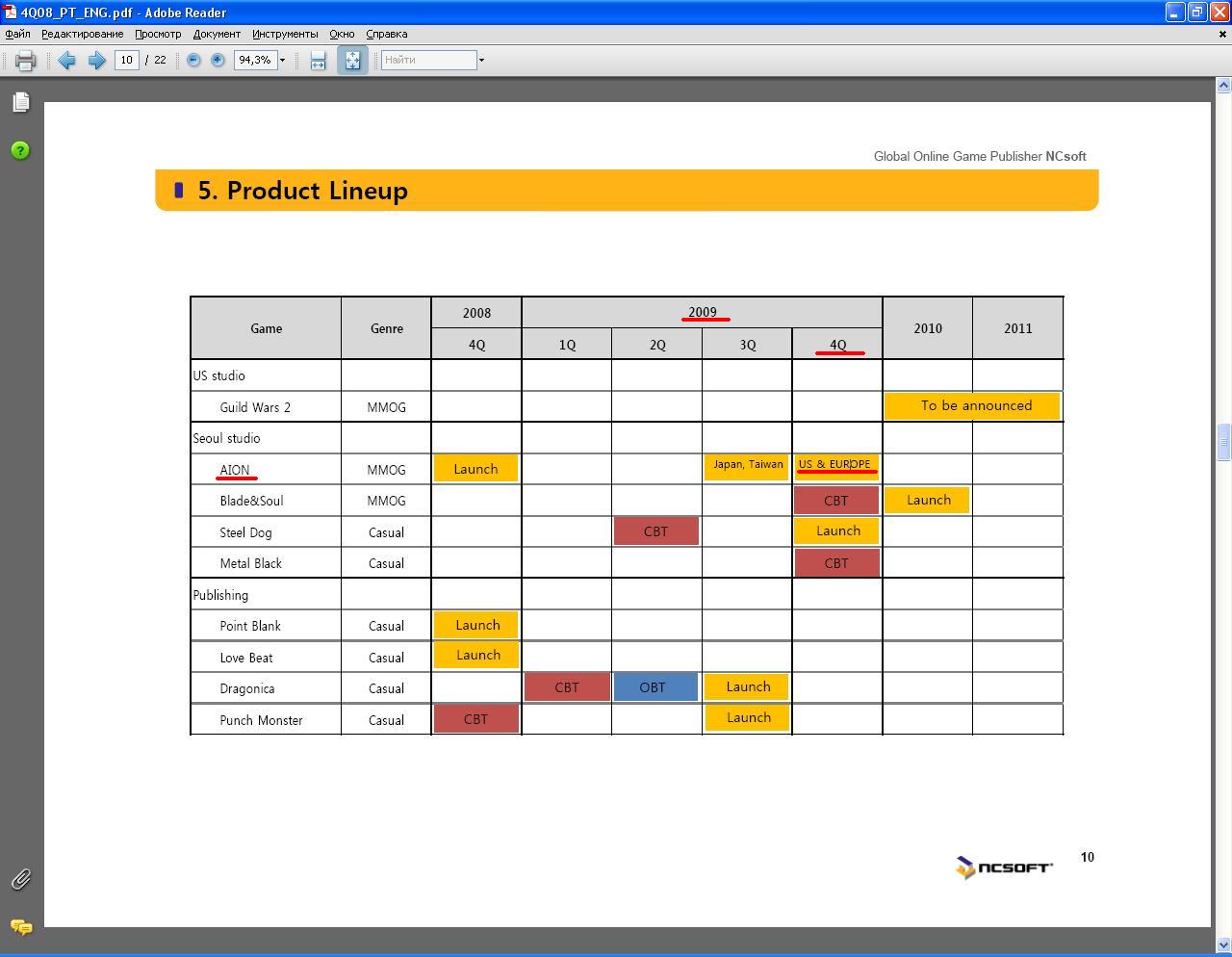Toggle the fit one full page icon

352,61
